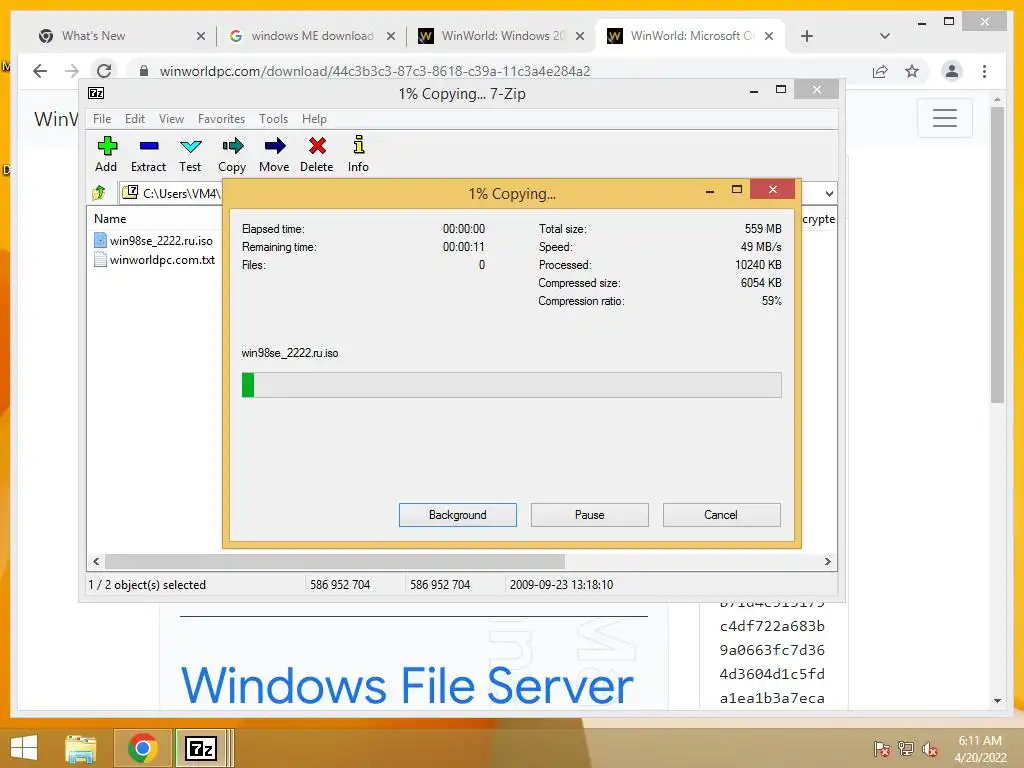Click the 2009-09-23 13:18:10 status entry

tap(562, 585)
